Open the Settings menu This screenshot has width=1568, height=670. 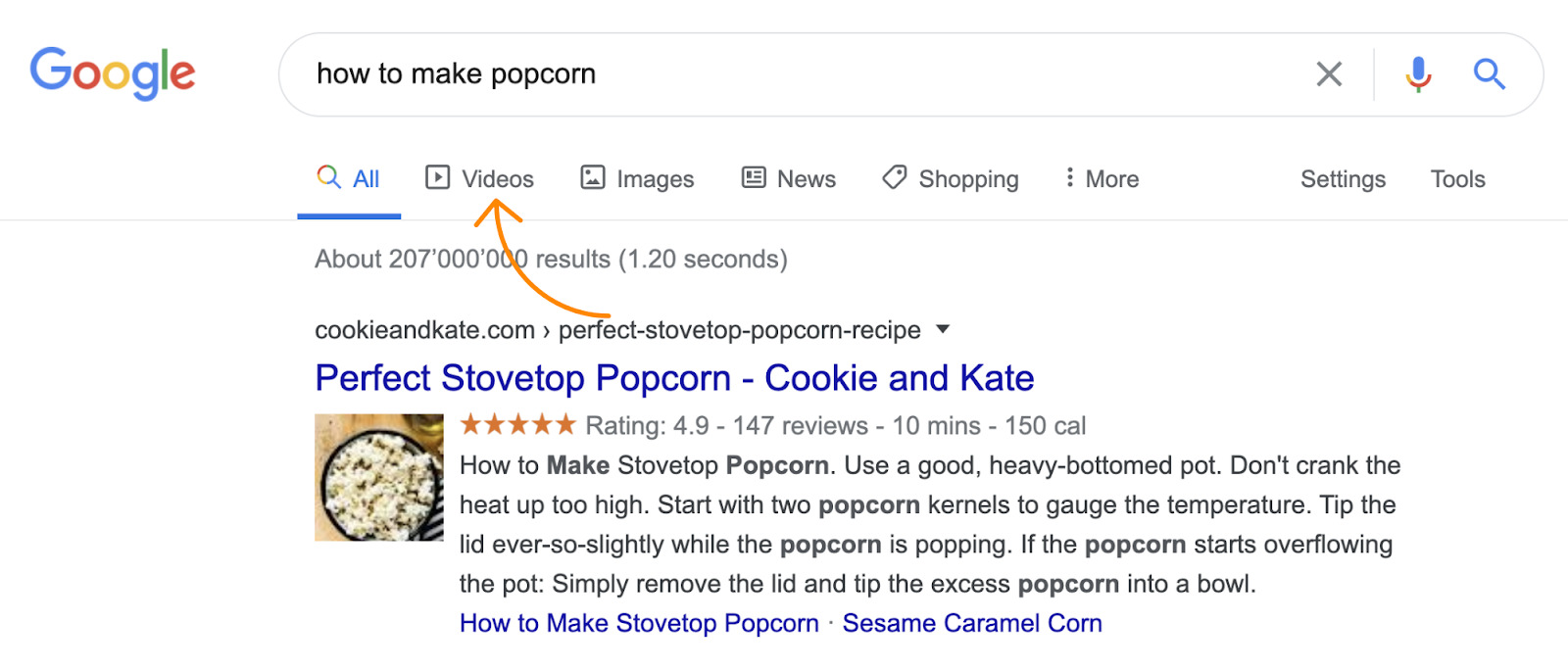point(1343,179)
